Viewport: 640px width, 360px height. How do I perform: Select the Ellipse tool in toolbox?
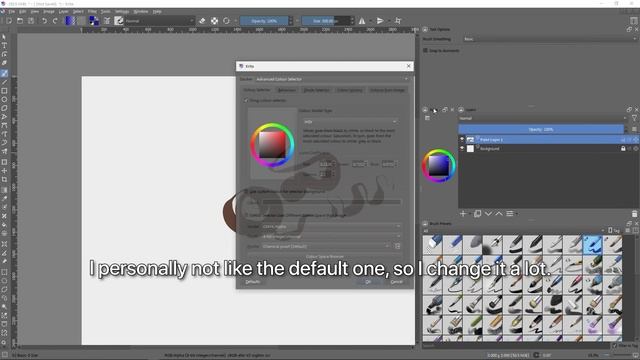(4, 99)
